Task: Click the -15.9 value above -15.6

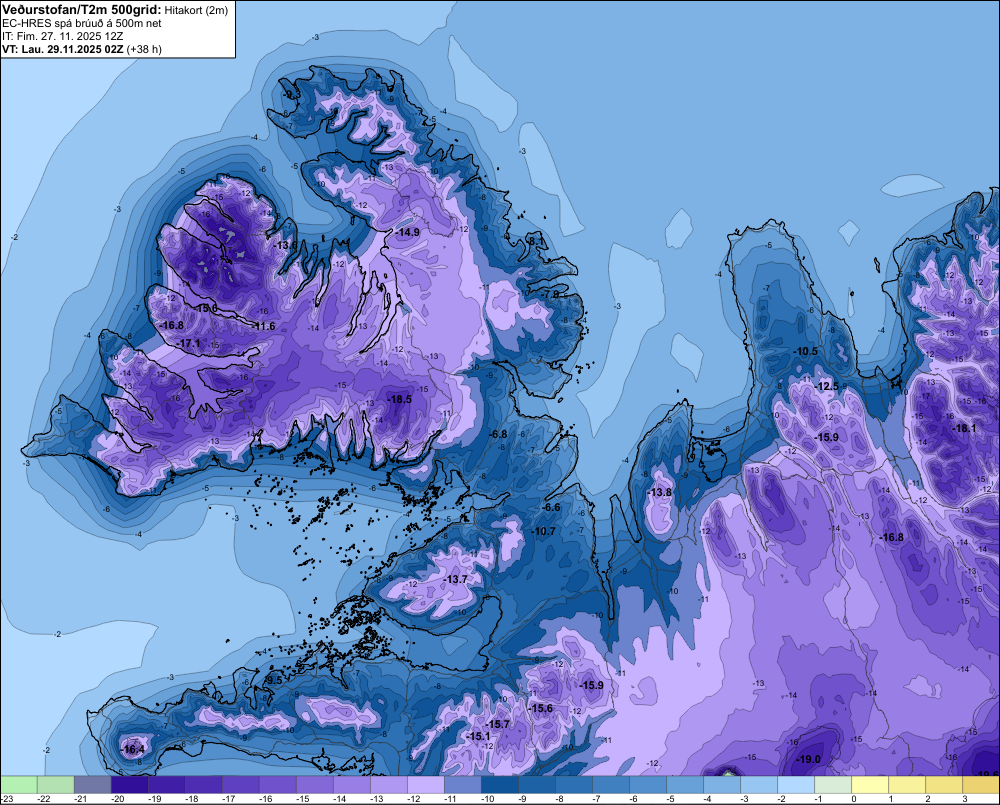Action: tap(591, 685)
